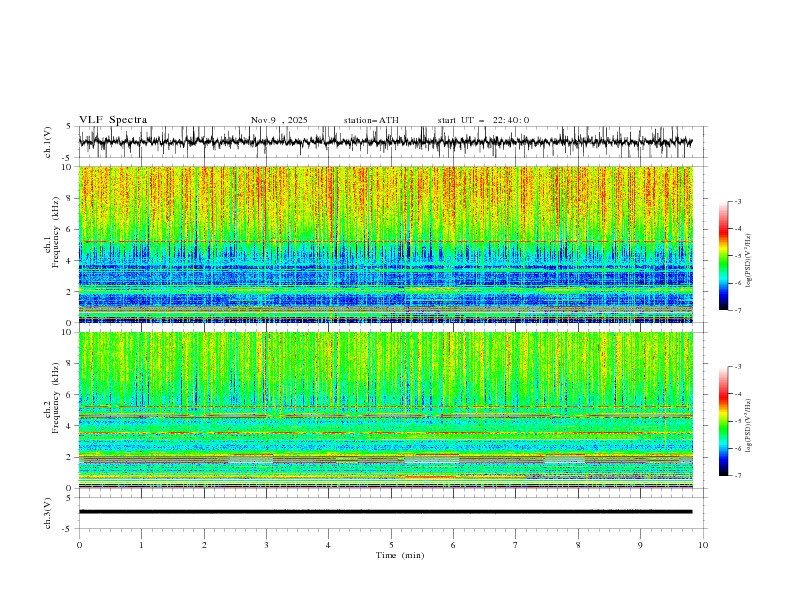Click the ch.2 frequency tick label "2"

point(70,457)
